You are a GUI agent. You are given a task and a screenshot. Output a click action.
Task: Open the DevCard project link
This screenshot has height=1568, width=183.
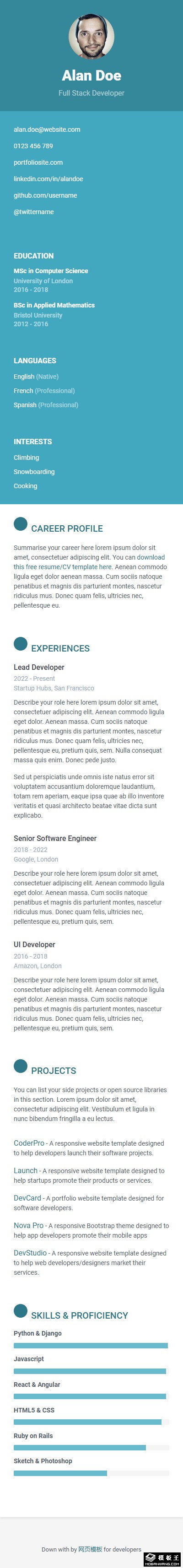tap(27, 1198)
